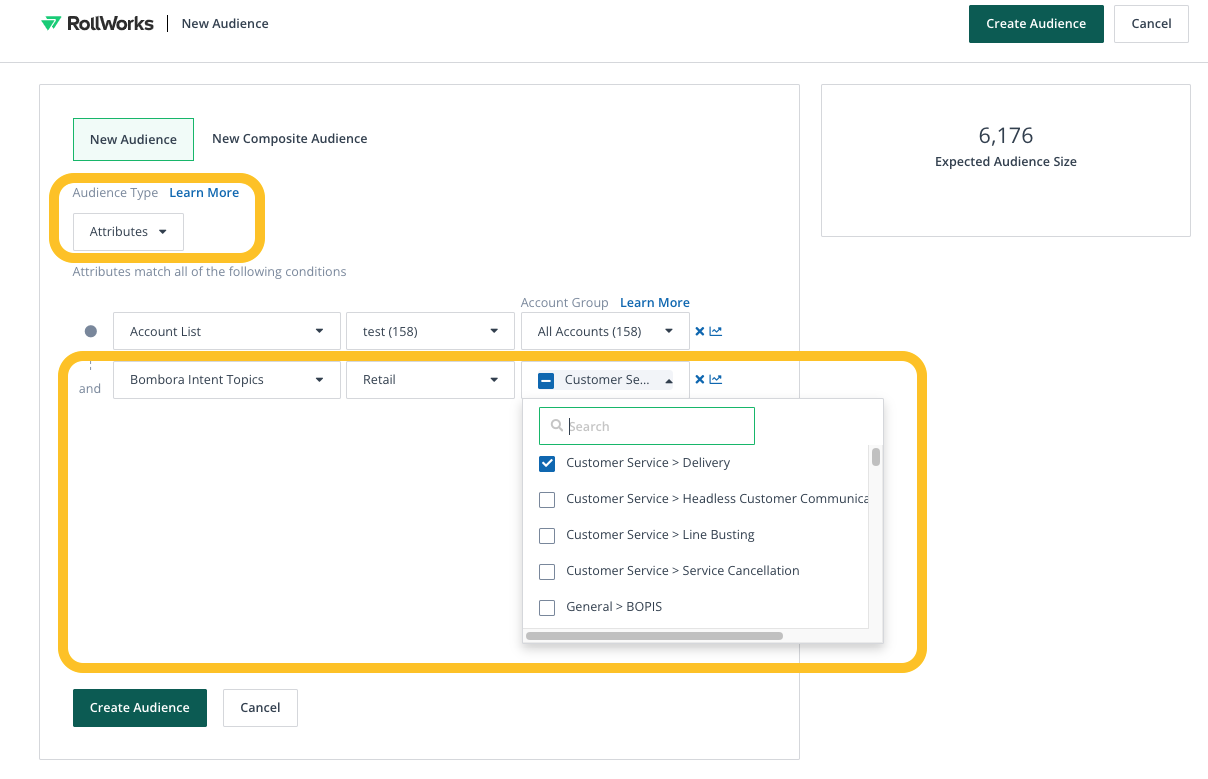Open Learn More next to Audience Type
Image resolution: width=1208 pixels, height=779 pixels.
pyautogui.click(x=204, y=193)
